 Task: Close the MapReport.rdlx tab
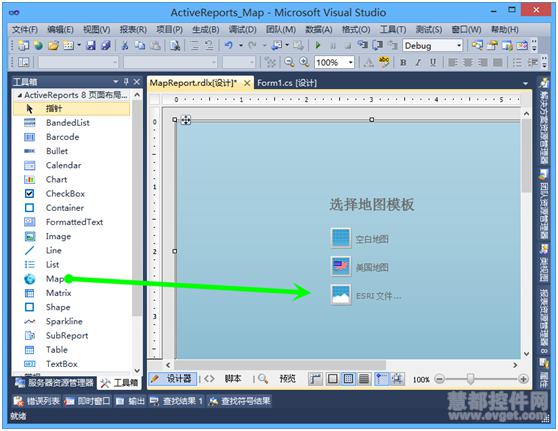[247, 84]
